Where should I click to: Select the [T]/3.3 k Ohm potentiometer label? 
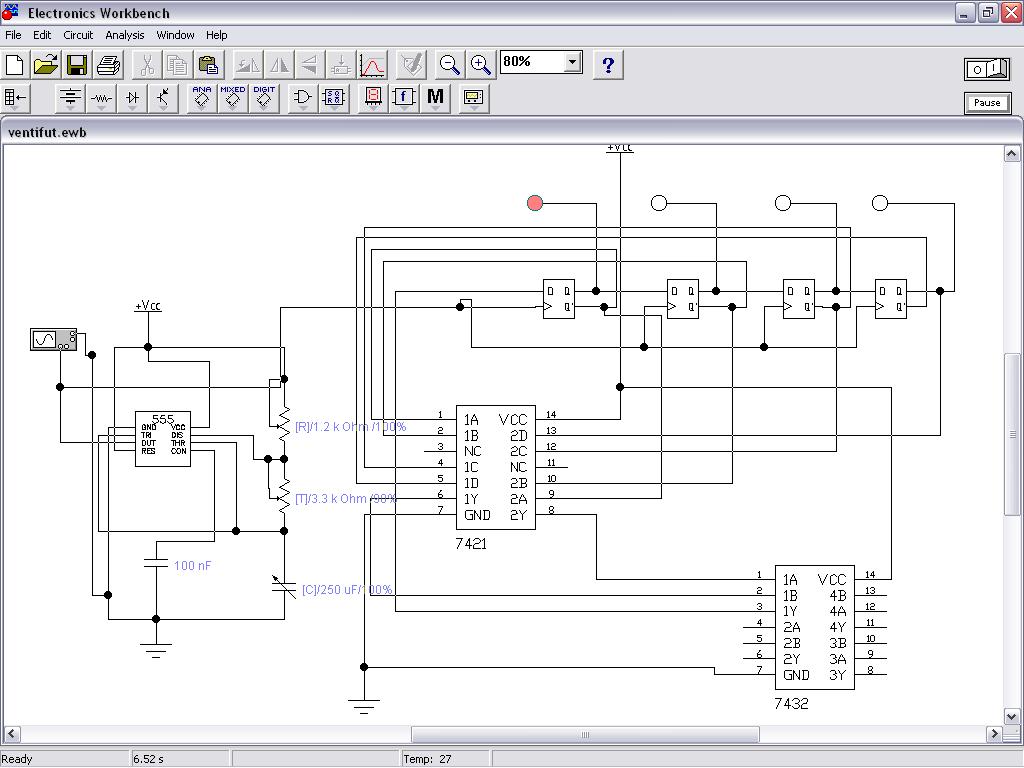tap(345, 498)
